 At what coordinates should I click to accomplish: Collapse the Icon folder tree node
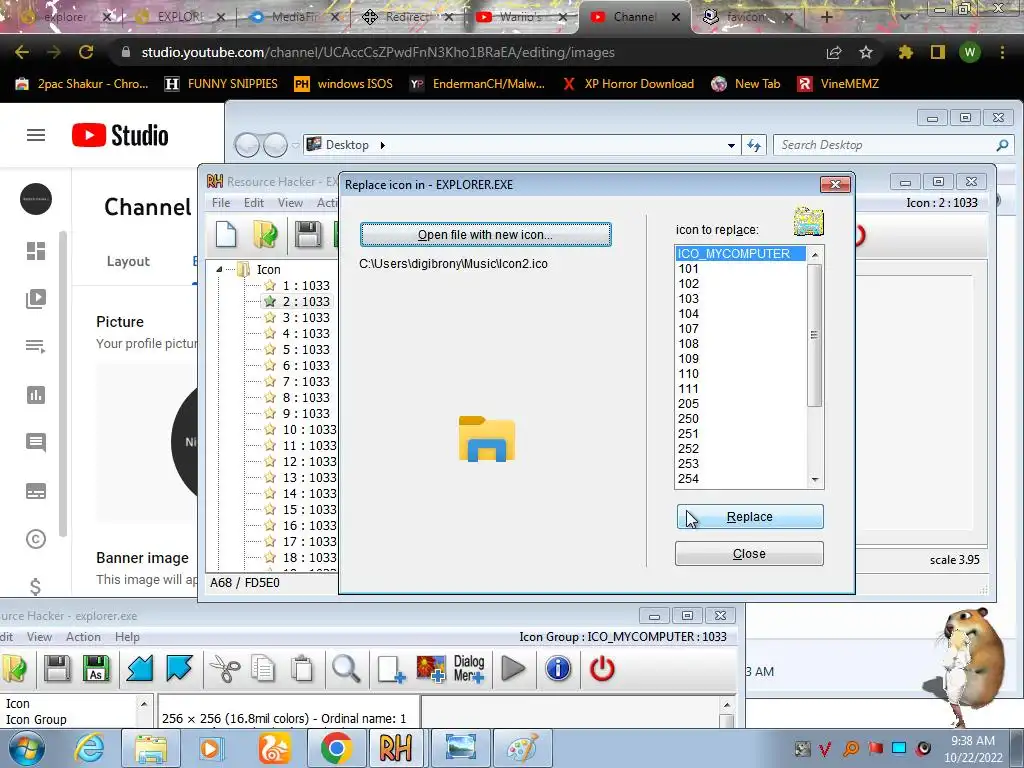(x=219, y=269)
